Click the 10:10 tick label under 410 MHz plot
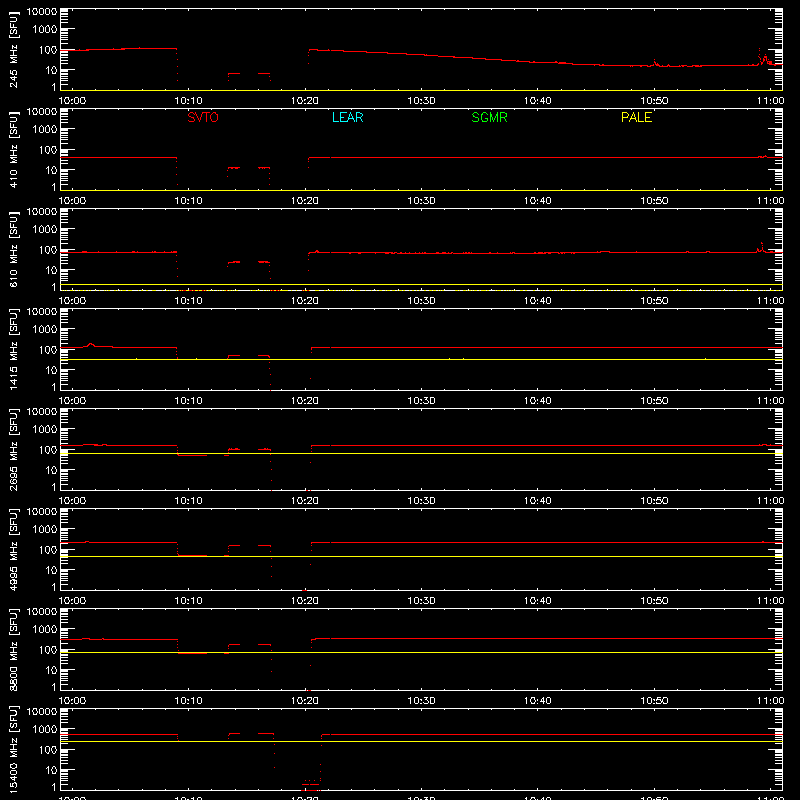Image resolution: width=800 pixels, height=800 pixels. point(189,201)
